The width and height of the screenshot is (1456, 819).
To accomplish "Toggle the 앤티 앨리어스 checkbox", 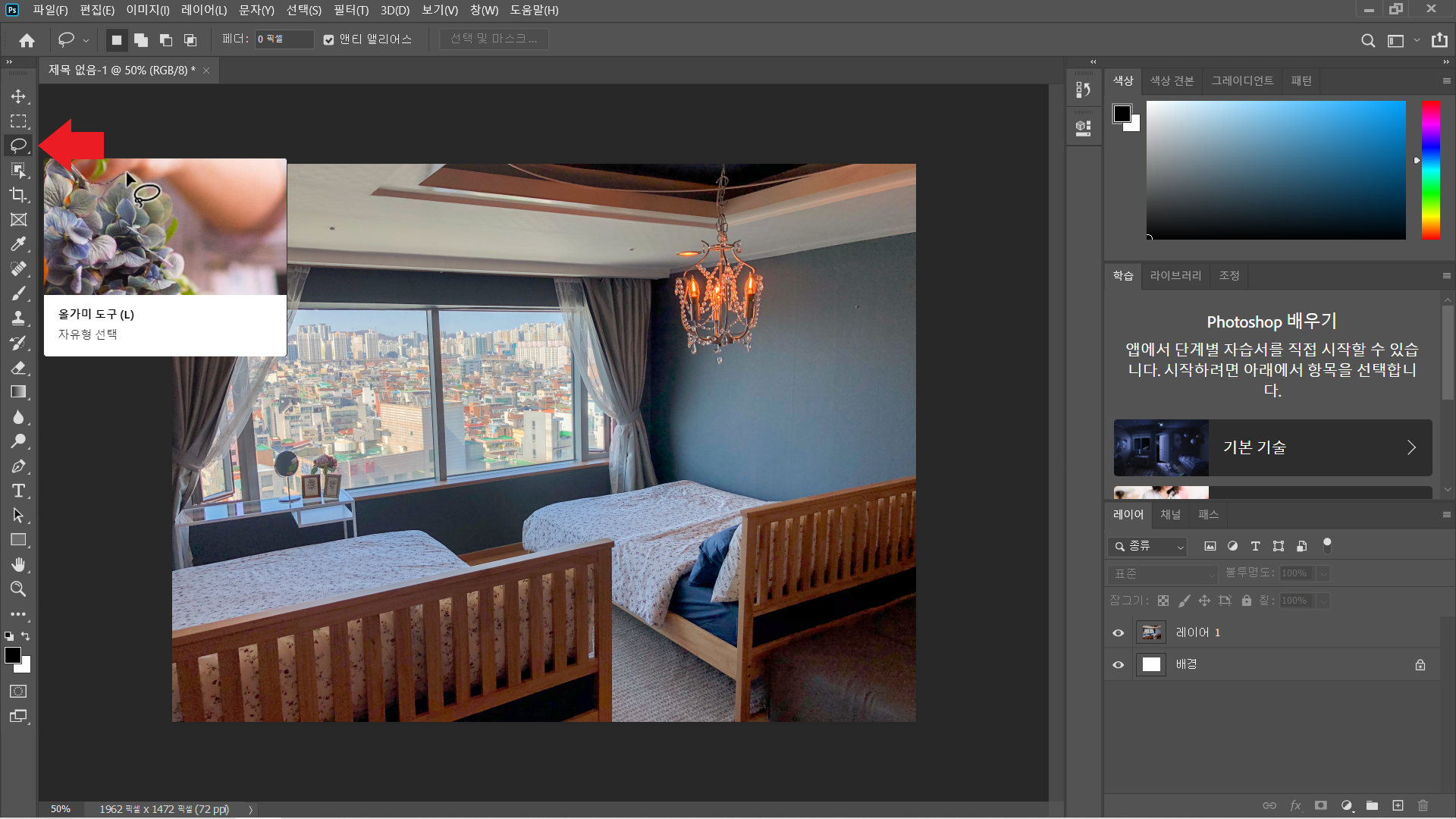I will 328,39.
